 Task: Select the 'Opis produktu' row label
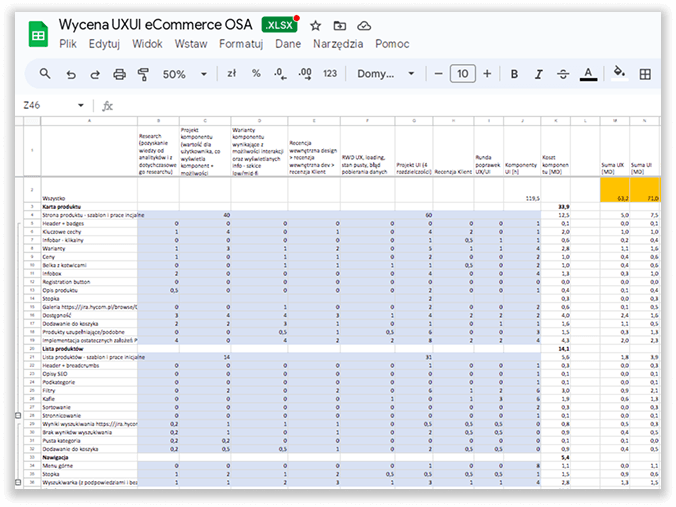pyautogui.click(x=89, y=290)
